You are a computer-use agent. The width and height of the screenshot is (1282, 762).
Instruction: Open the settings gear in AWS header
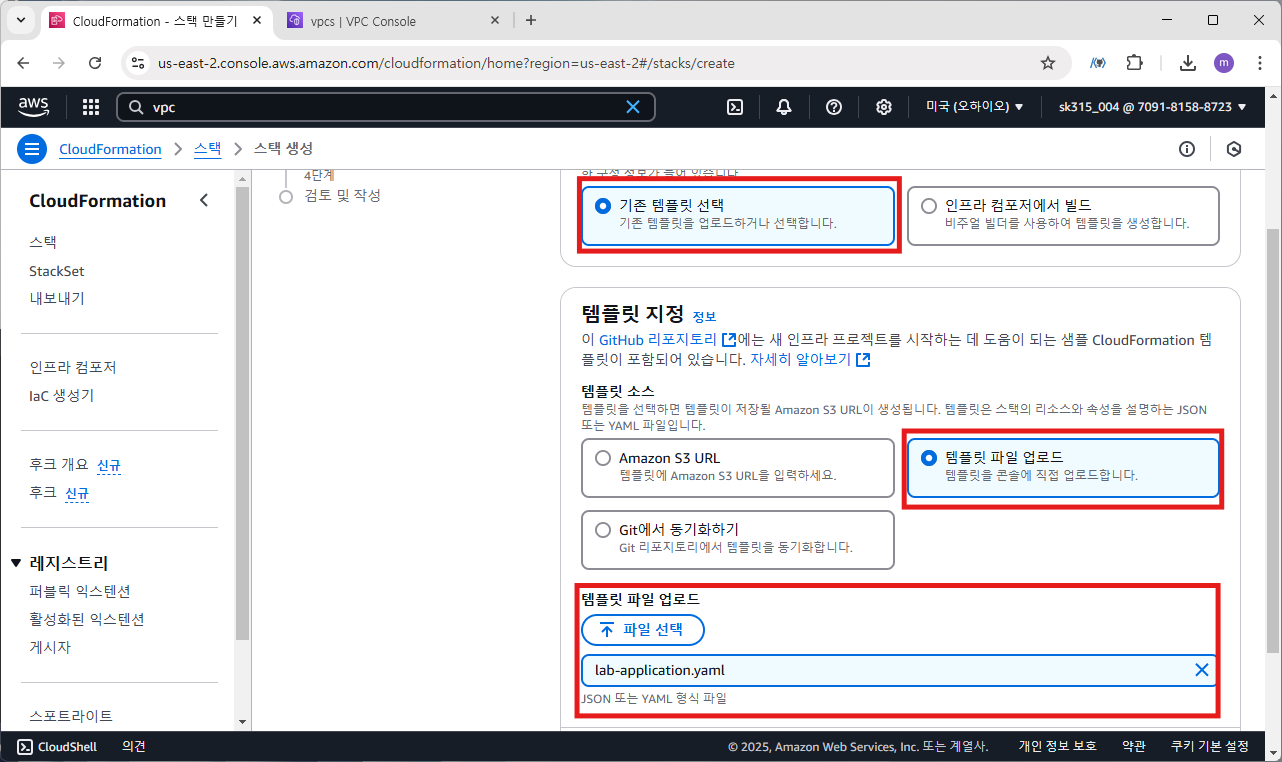(x=884, y=107)
